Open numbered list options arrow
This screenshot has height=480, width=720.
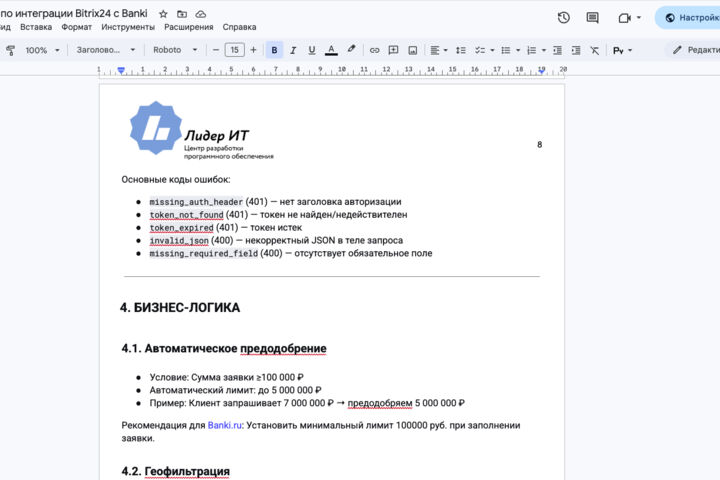(x=544, y=50)
